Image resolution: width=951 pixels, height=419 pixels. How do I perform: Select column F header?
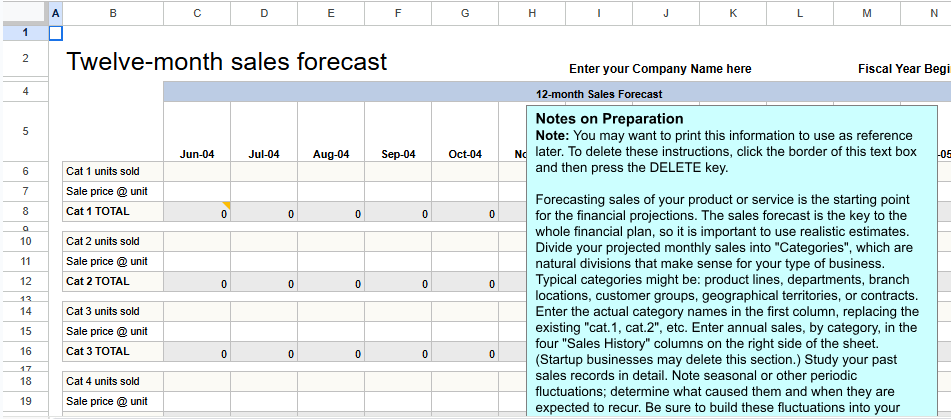(x=398, y=13)
